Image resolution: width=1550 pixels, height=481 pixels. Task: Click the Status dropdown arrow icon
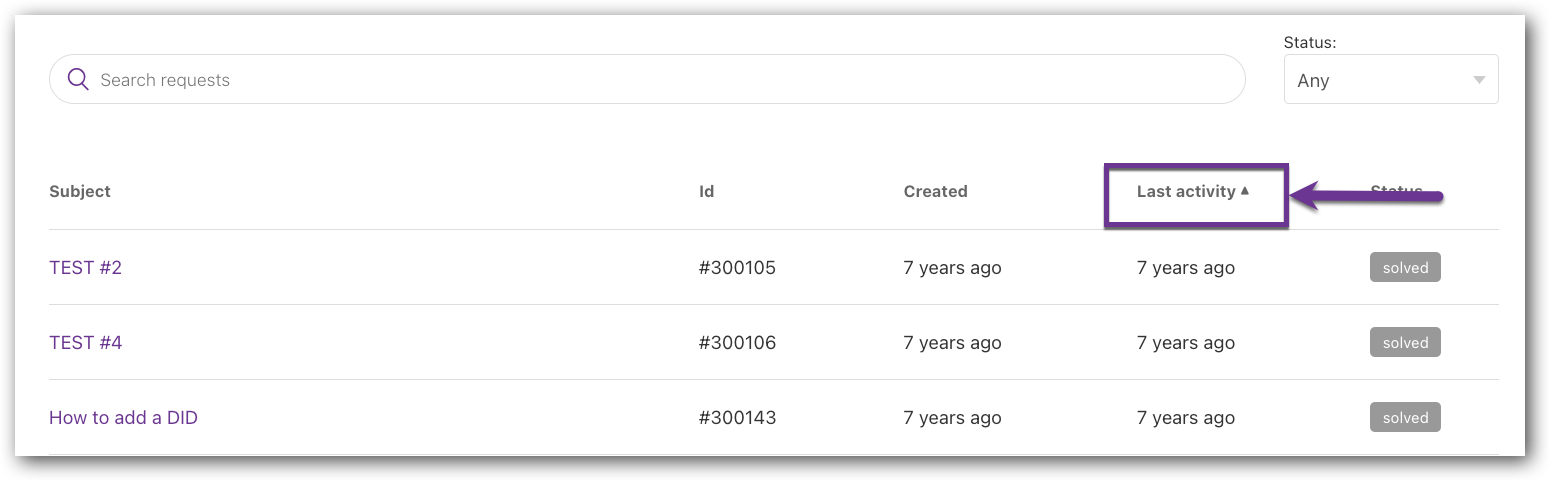tap(1479, 80)
